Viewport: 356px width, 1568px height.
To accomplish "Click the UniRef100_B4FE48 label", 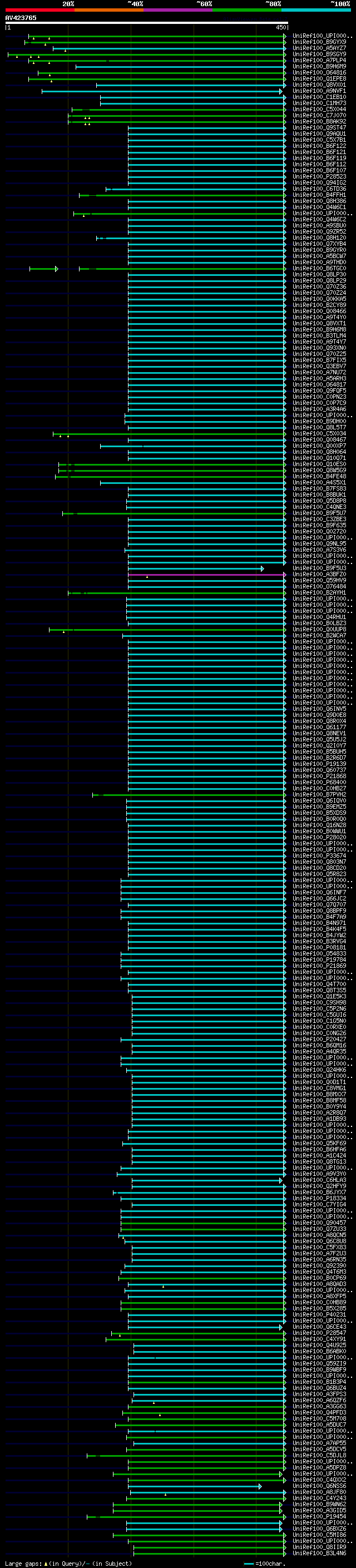I will [x=319, y=476].
